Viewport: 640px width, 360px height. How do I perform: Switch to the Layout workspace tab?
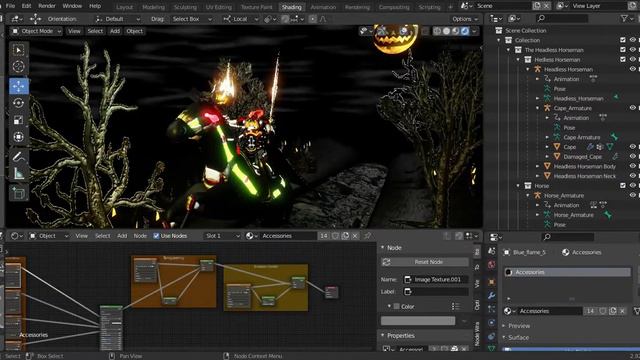(124, 7)
